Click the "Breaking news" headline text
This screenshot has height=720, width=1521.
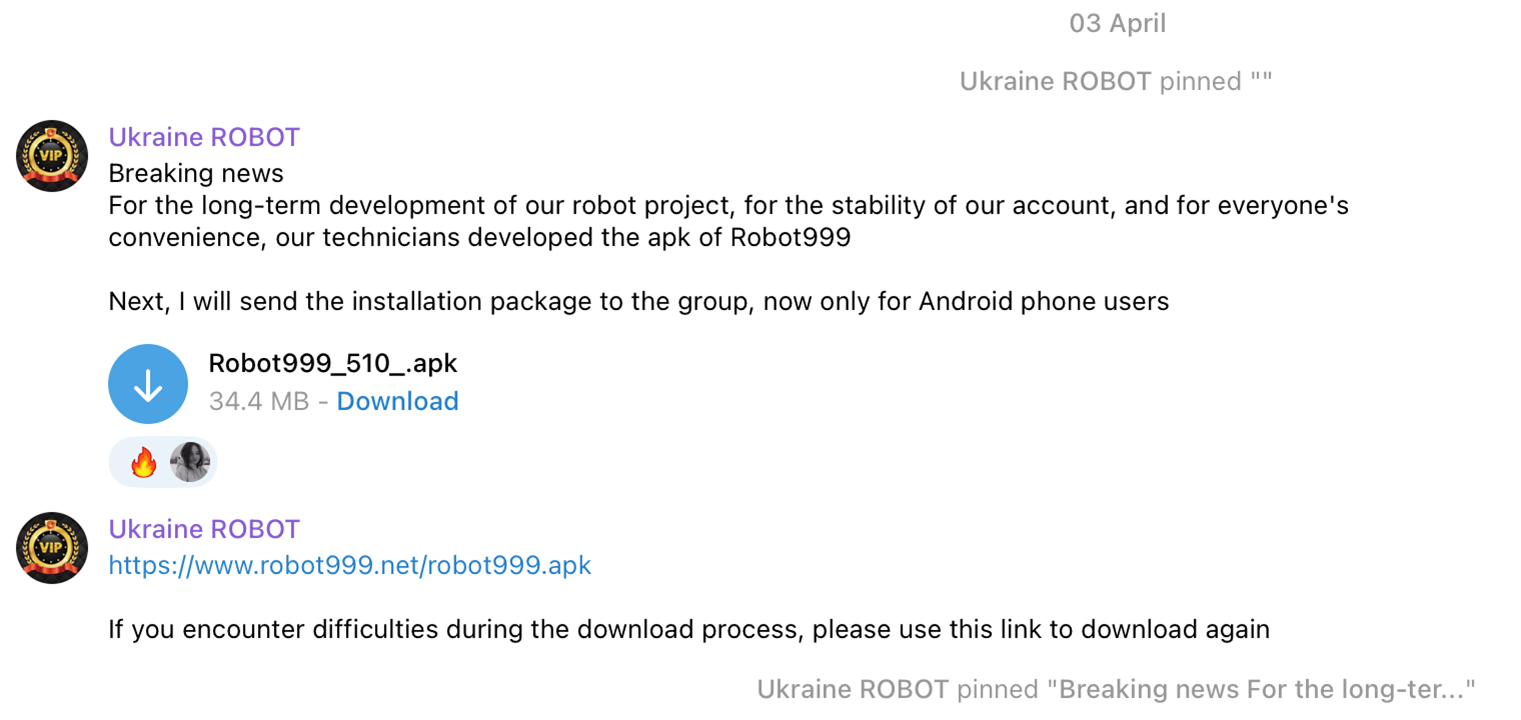(x=196, y=173)
